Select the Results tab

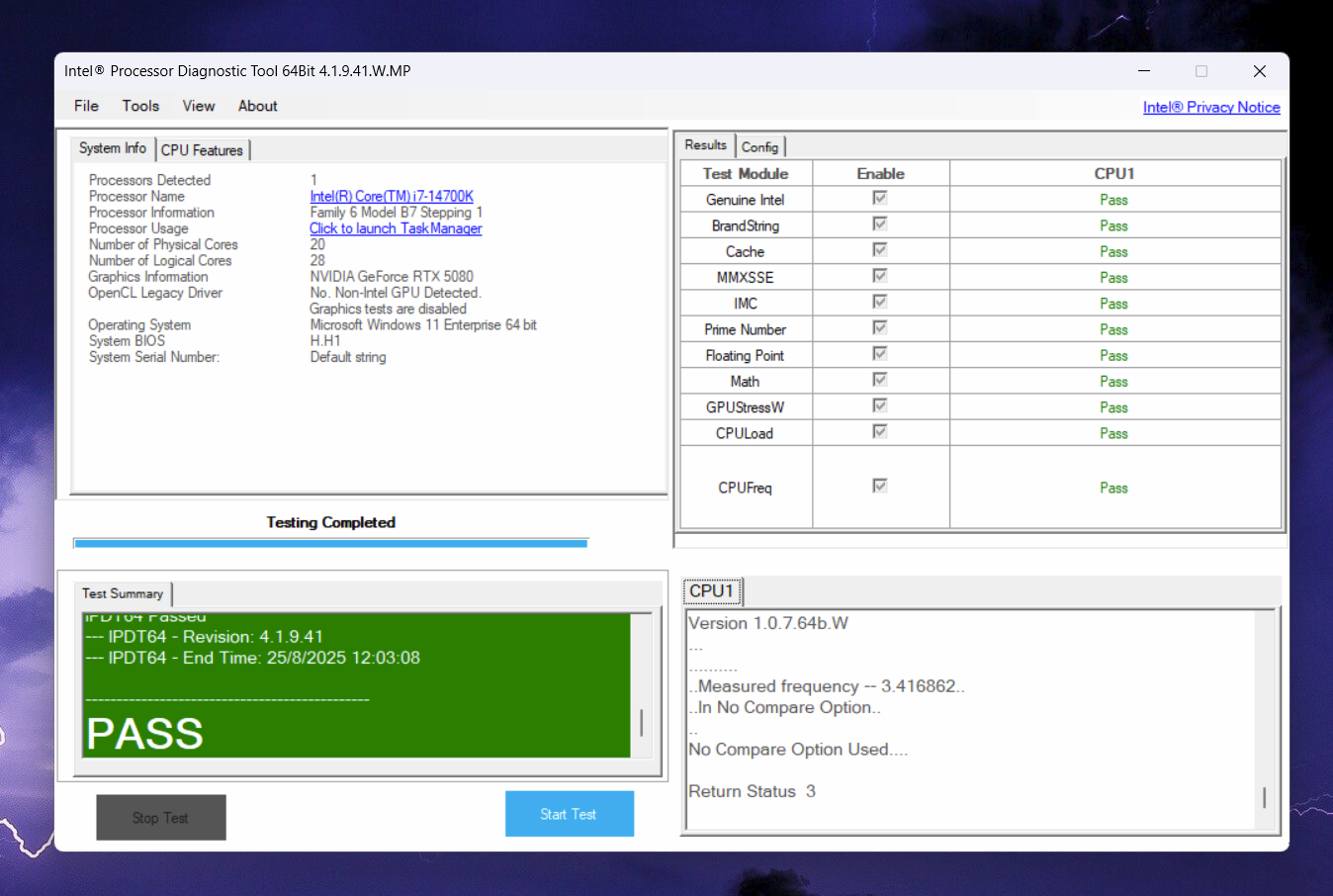pyautogui.click(x=706, y=145)
